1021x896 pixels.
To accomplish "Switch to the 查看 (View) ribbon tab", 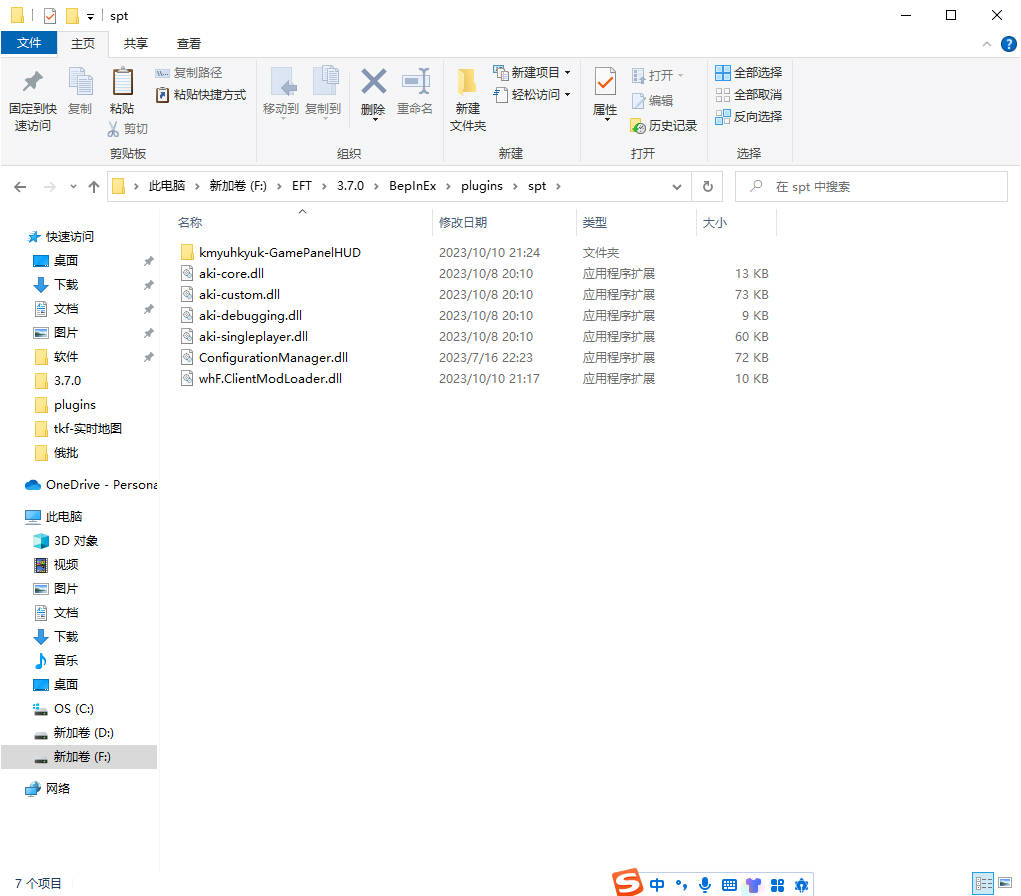I will 188,43.
